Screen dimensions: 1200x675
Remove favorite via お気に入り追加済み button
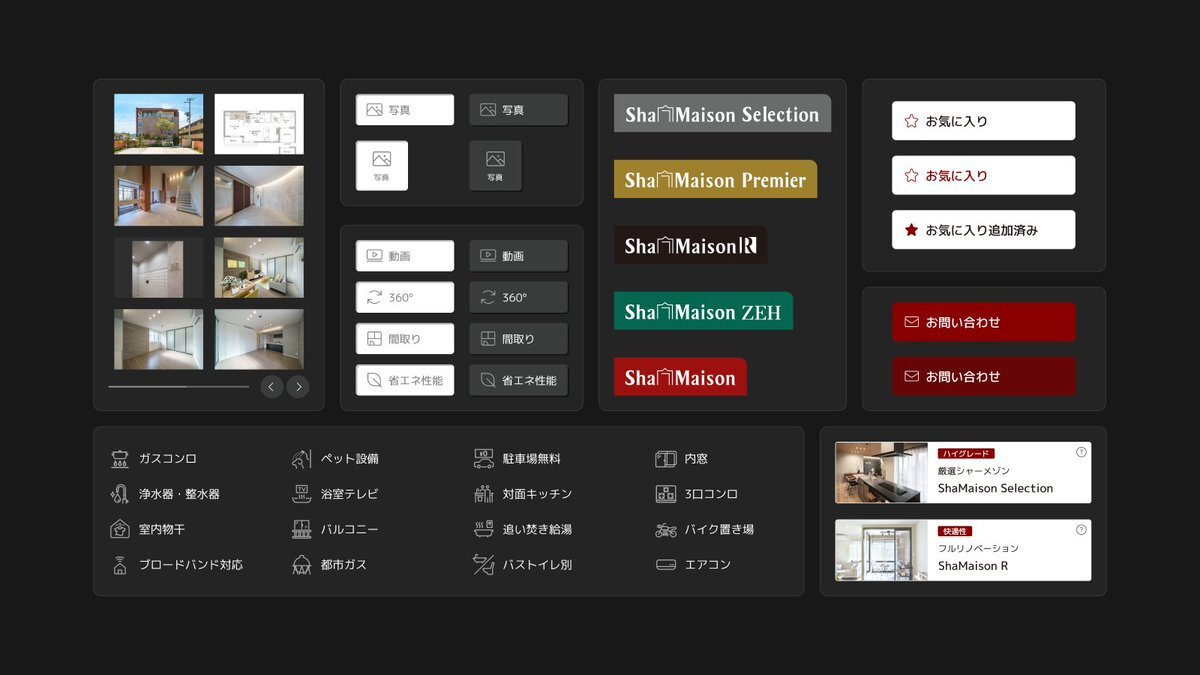coord(983,230)
